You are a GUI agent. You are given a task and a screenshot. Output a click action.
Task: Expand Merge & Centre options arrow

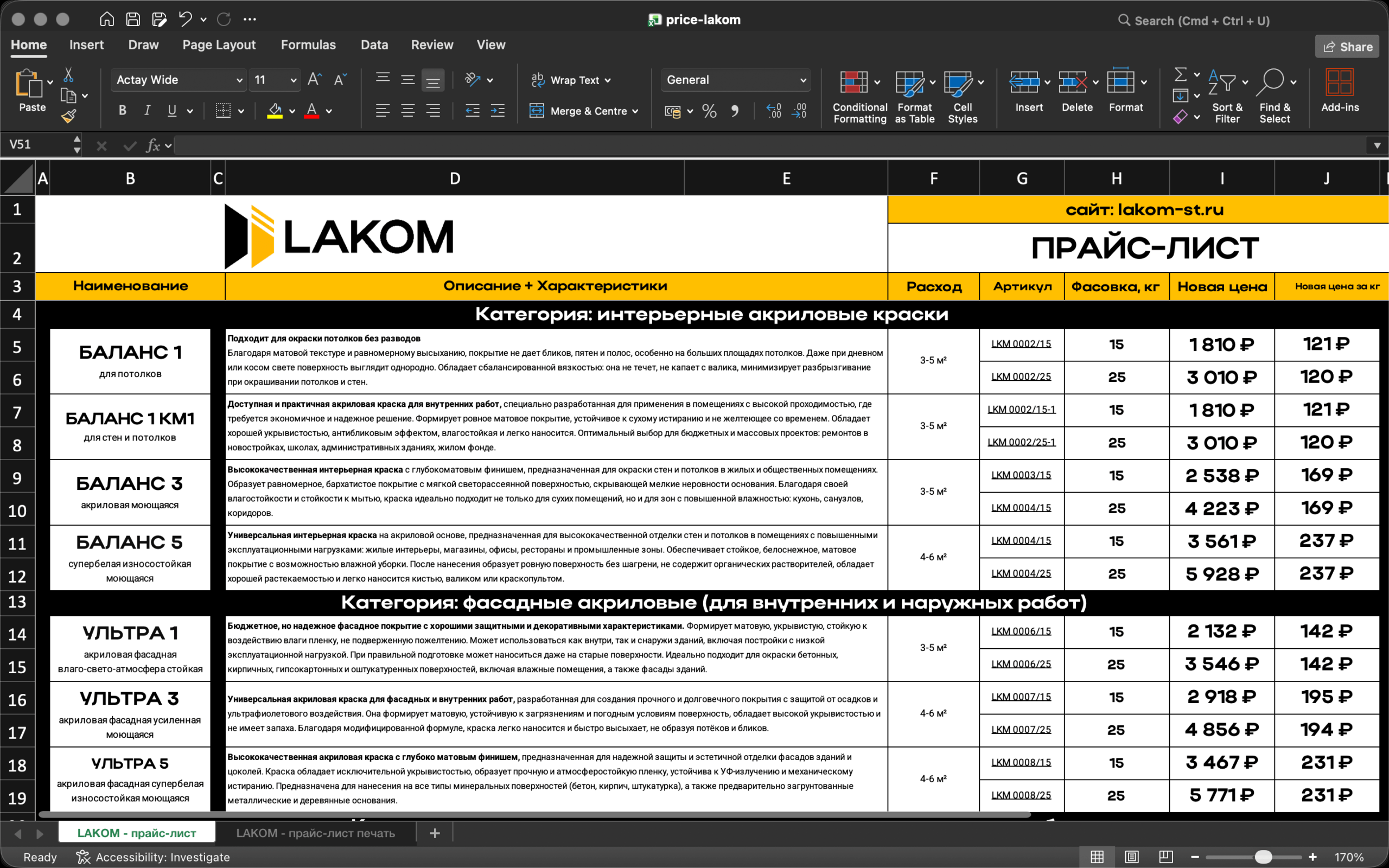coord(635,111)
